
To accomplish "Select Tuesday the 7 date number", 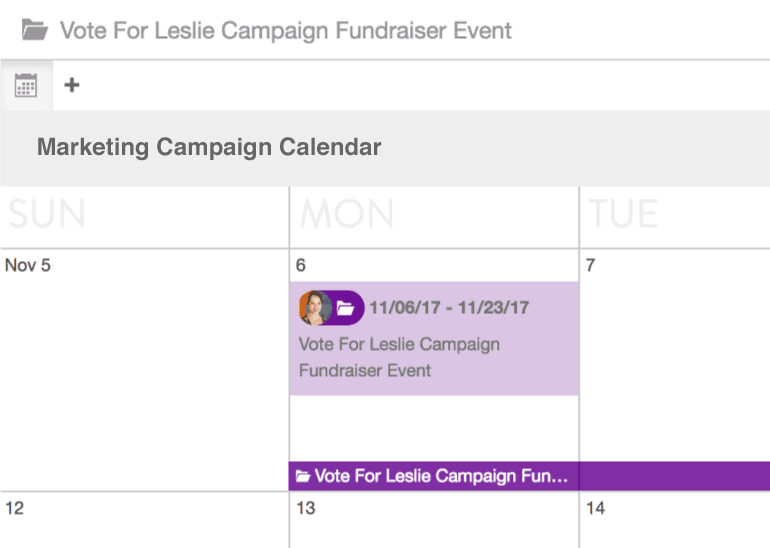I will (x=591, y=265).
